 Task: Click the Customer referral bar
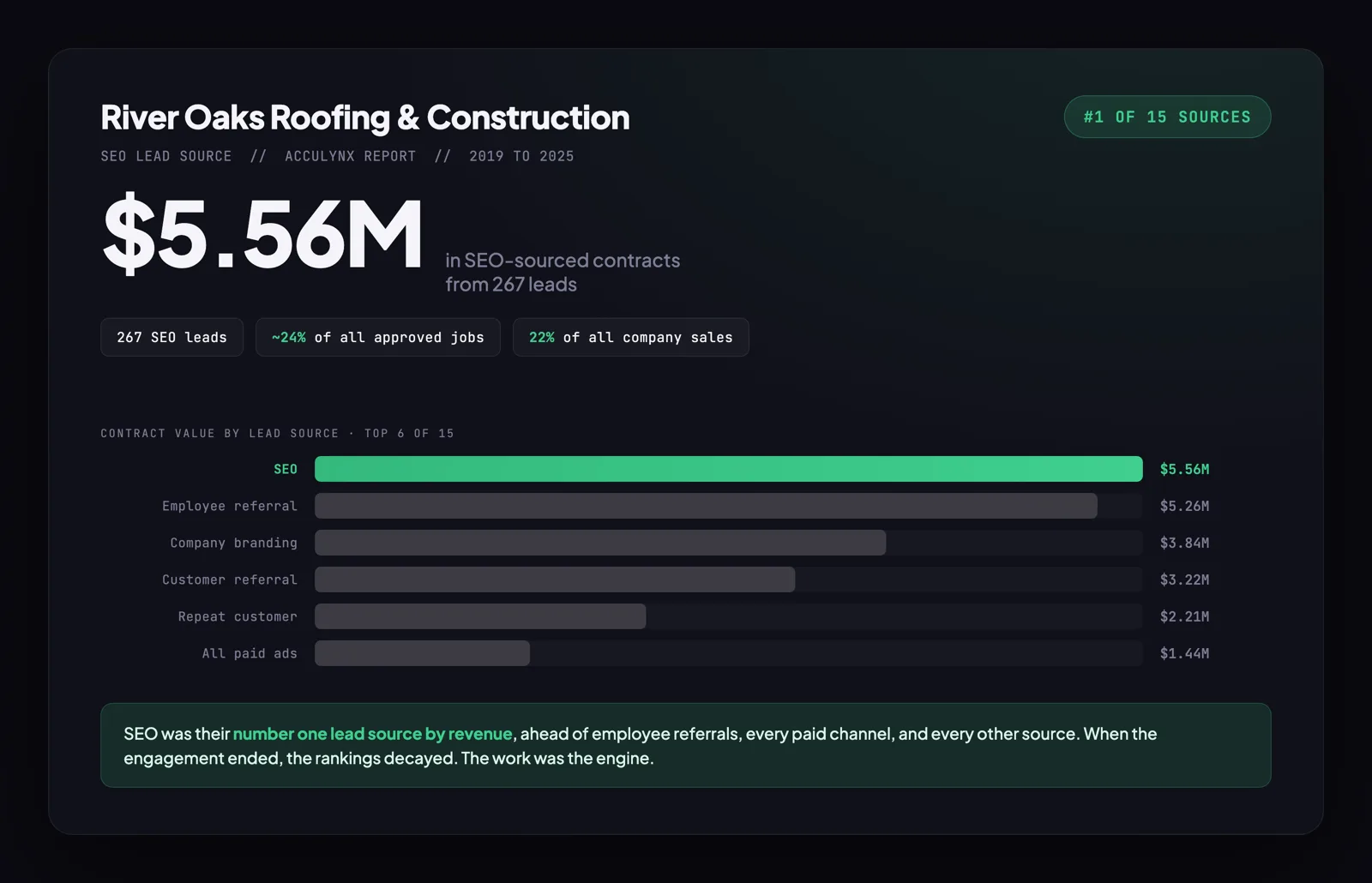555,580
